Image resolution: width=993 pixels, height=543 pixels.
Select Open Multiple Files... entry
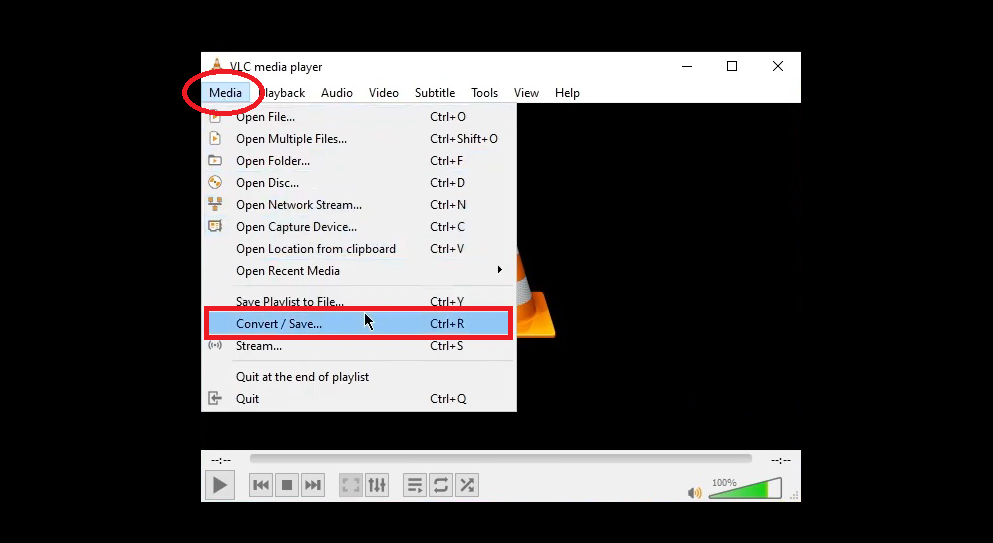(x=358, y=139)
